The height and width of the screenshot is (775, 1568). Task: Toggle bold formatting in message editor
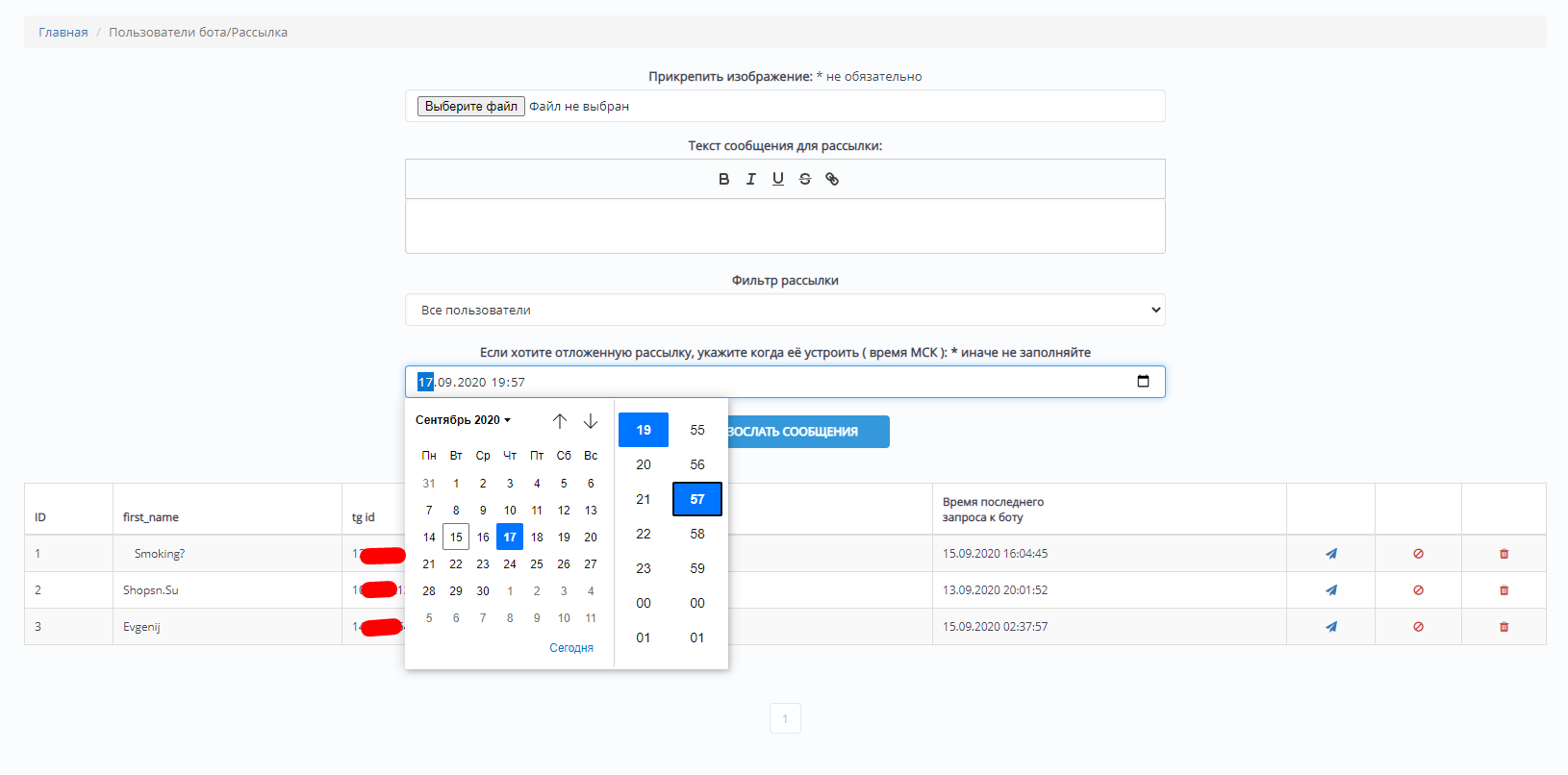click(x=723, y=179)
